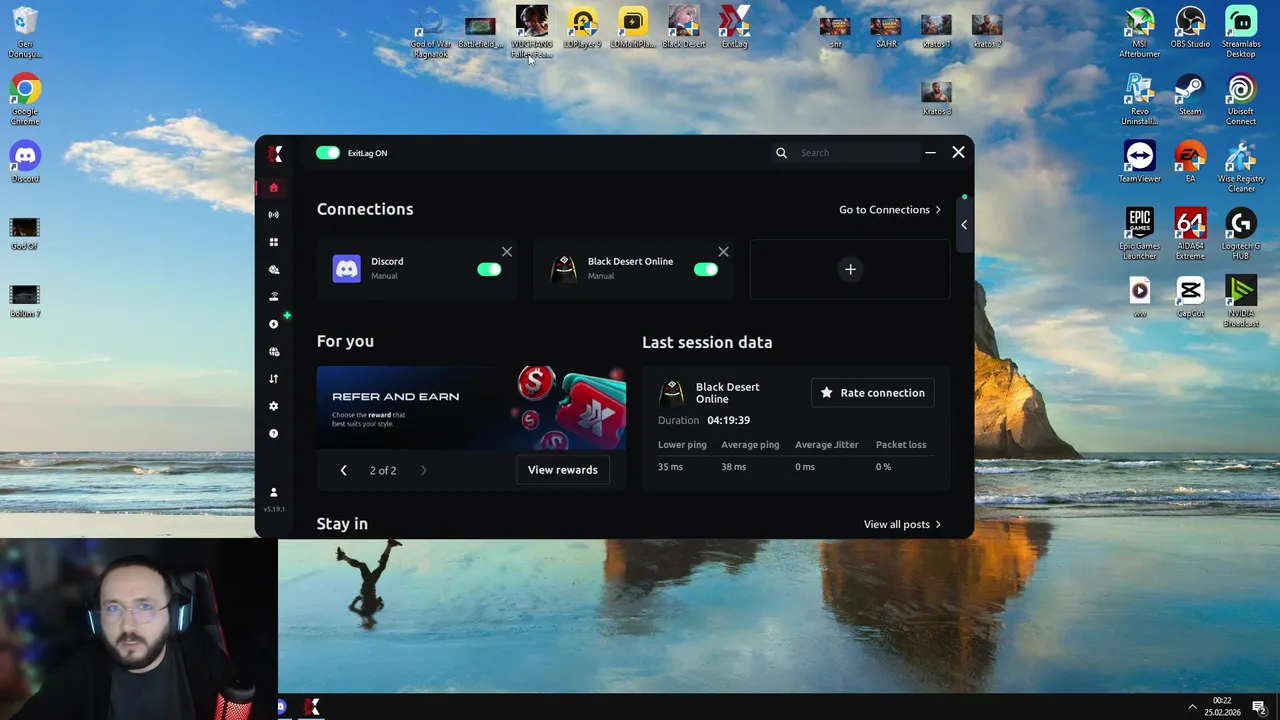Screen dimensions: 1280x720
Task: Remove the Discord connection card
Action: pos(507,252)
